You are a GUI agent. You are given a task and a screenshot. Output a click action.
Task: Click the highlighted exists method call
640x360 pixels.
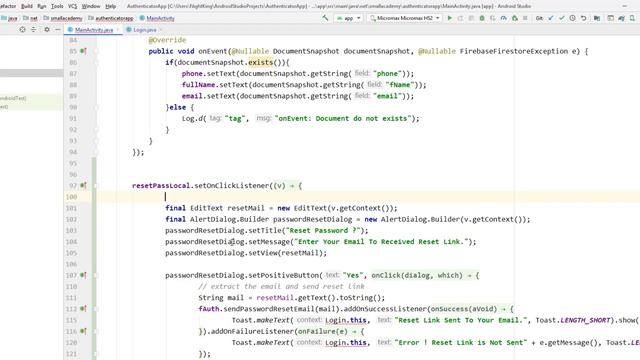[x=260, y=62]
